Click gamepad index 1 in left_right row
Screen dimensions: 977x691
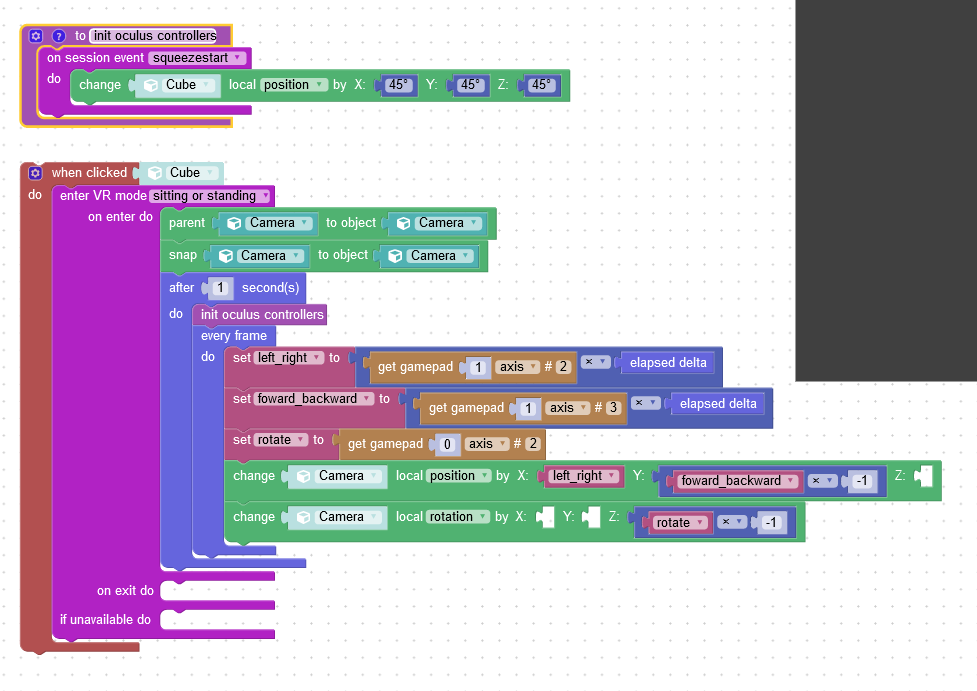click(479, 367)
